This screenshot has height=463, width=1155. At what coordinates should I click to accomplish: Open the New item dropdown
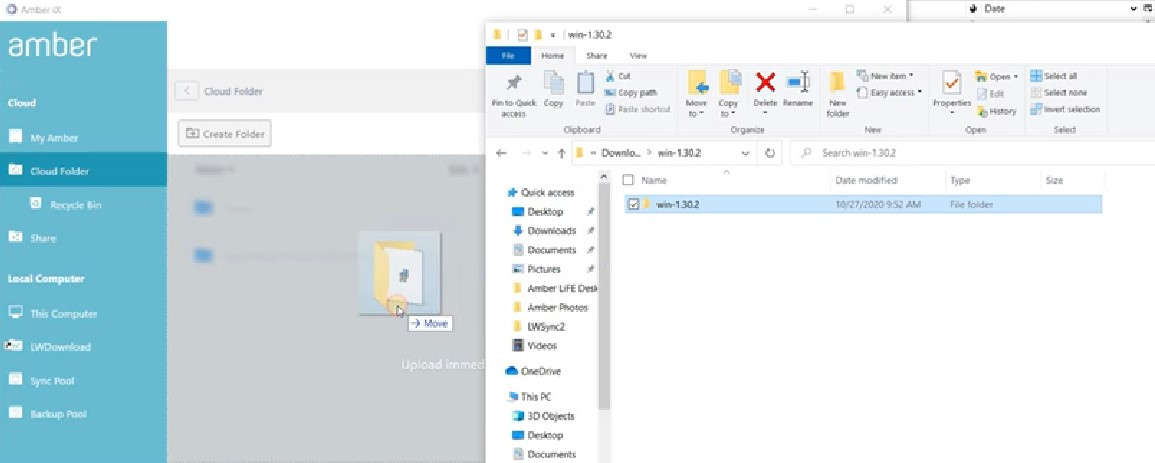(885, 76)
